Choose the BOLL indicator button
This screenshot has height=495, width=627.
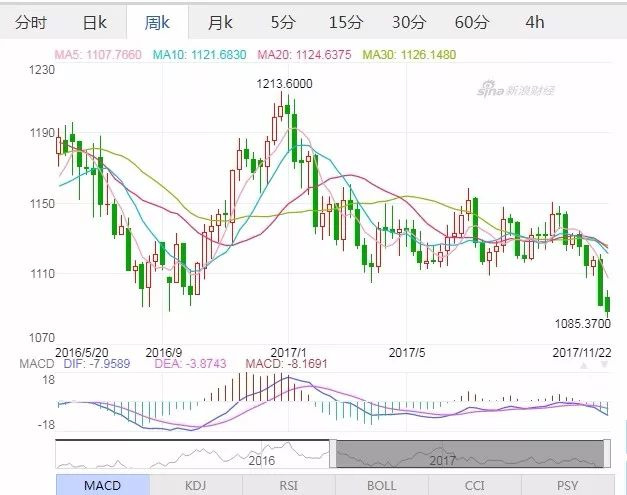382,485
